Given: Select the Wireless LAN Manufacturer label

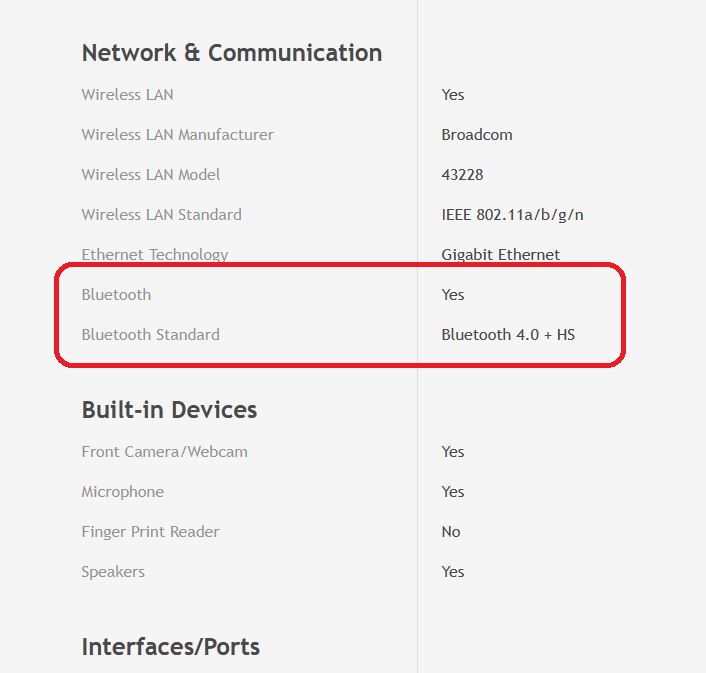Looking at the screenshot, I should point(177,135).
